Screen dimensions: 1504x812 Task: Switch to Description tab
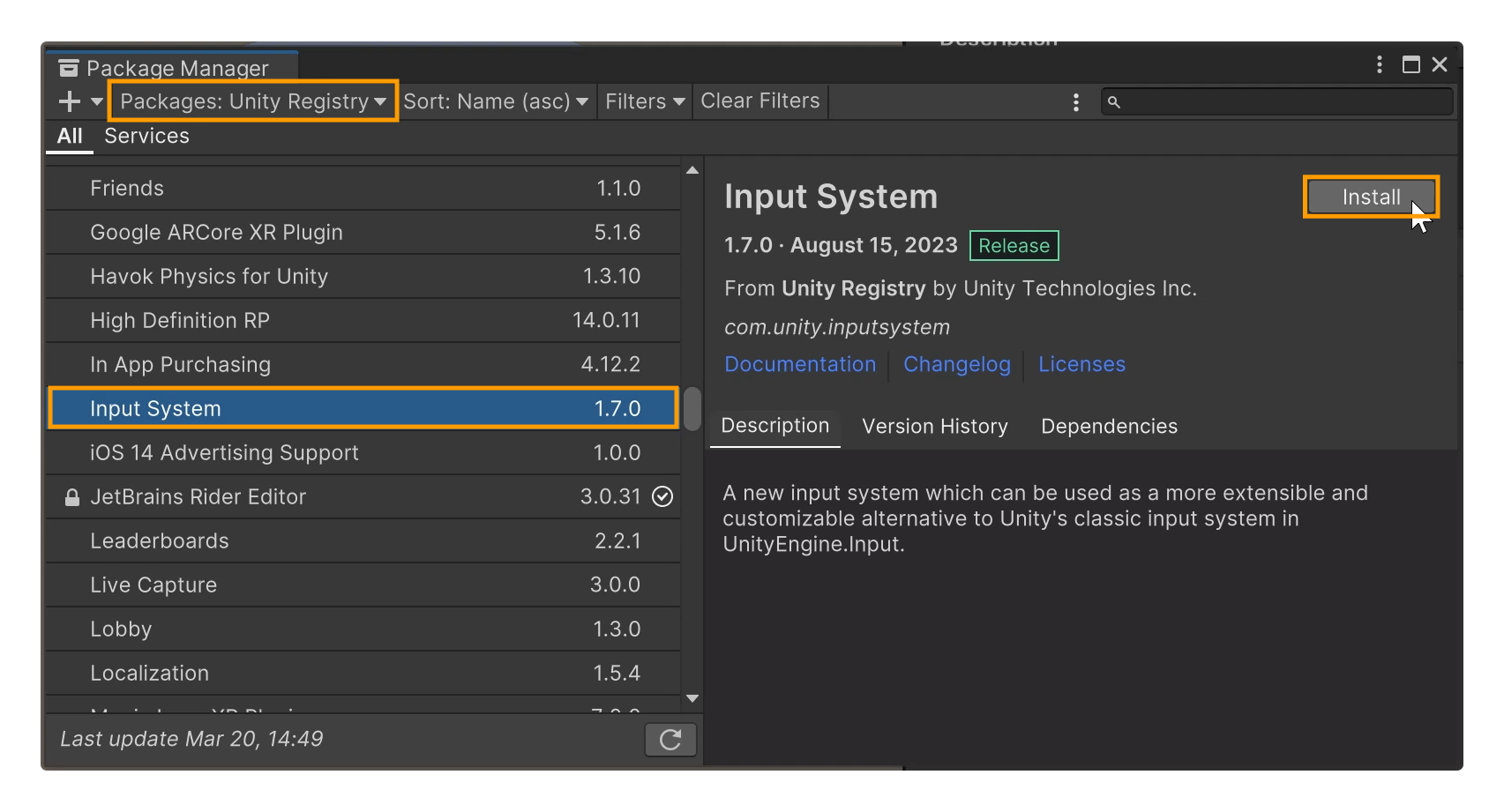(x=775, y=426)
